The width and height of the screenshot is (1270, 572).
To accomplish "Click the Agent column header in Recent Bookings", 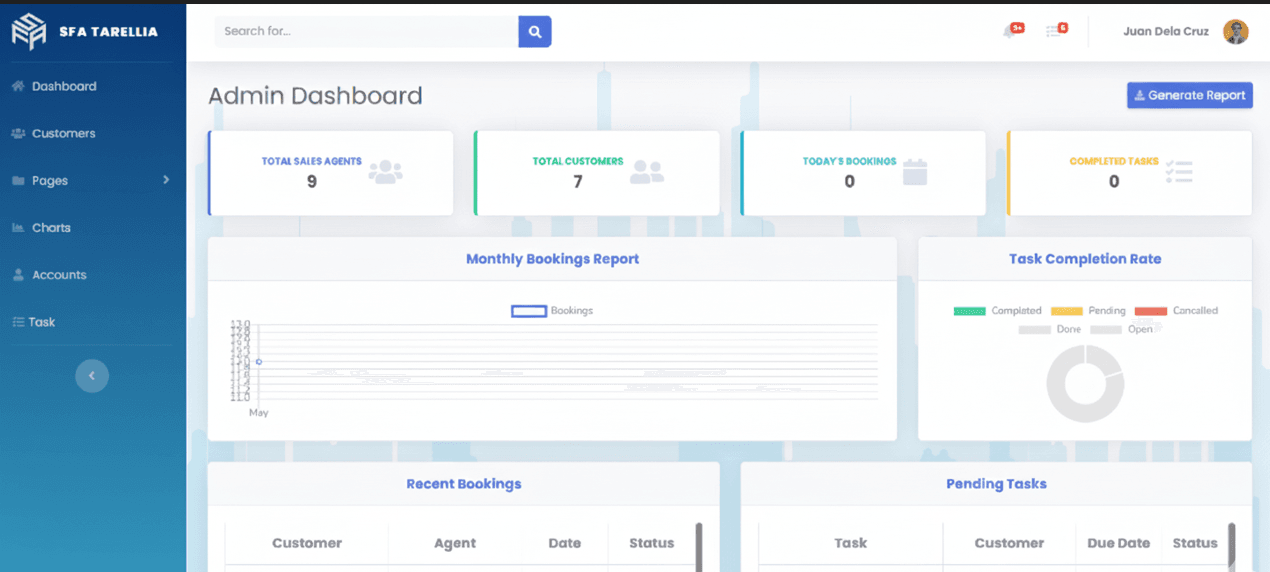I will tap(455, 543).
